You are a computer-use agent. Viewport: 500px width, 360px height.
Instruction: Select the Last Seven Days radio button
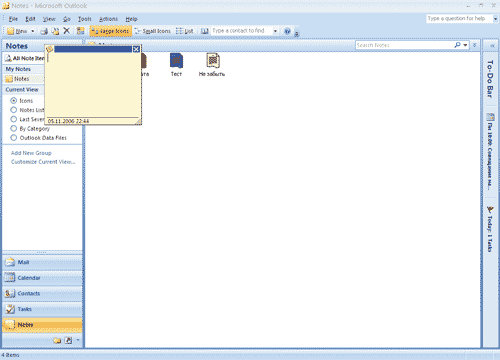[x=14, y=119]
